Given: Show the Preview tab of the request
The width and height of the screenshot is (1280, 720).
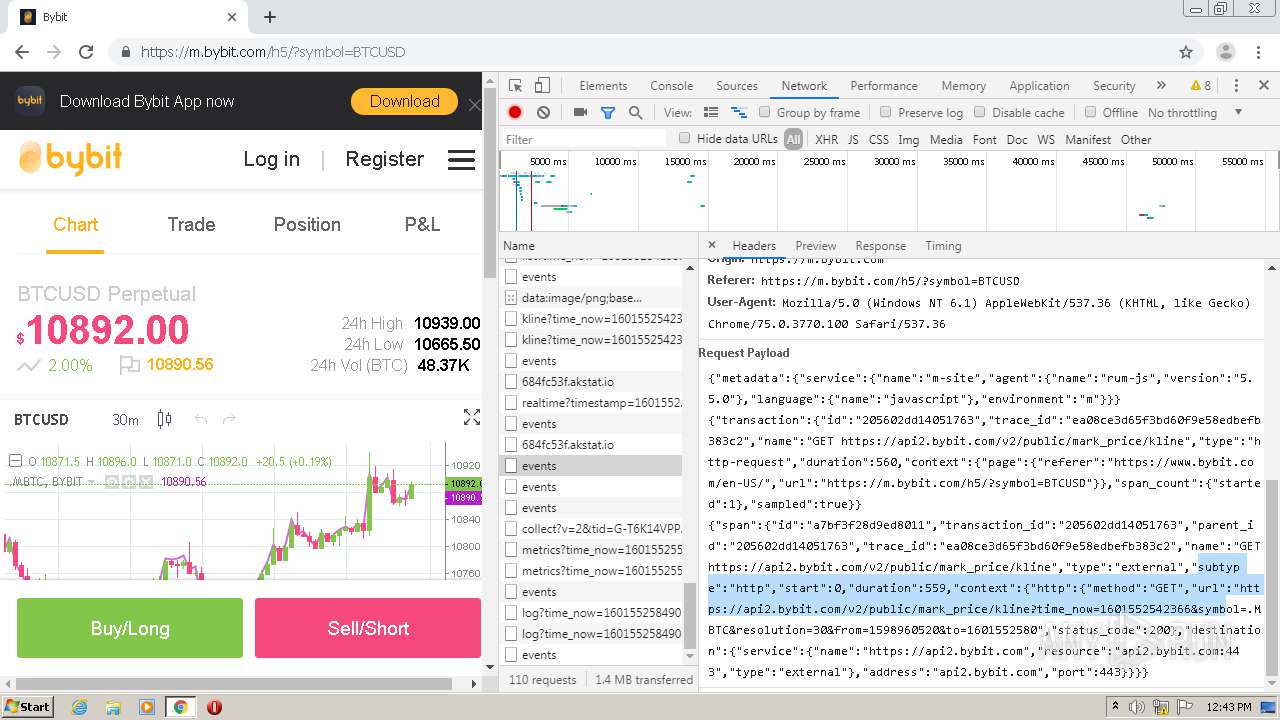Looking at the screenshot, I should (816, 246).
